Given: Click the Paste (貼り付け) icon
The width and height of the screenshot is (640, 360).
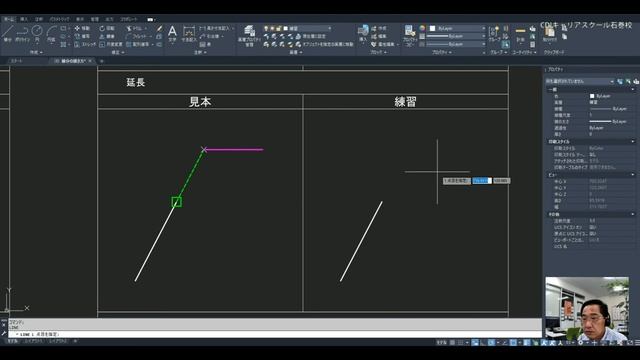Looking at the screenshot, I should click(x=550, y=34).
